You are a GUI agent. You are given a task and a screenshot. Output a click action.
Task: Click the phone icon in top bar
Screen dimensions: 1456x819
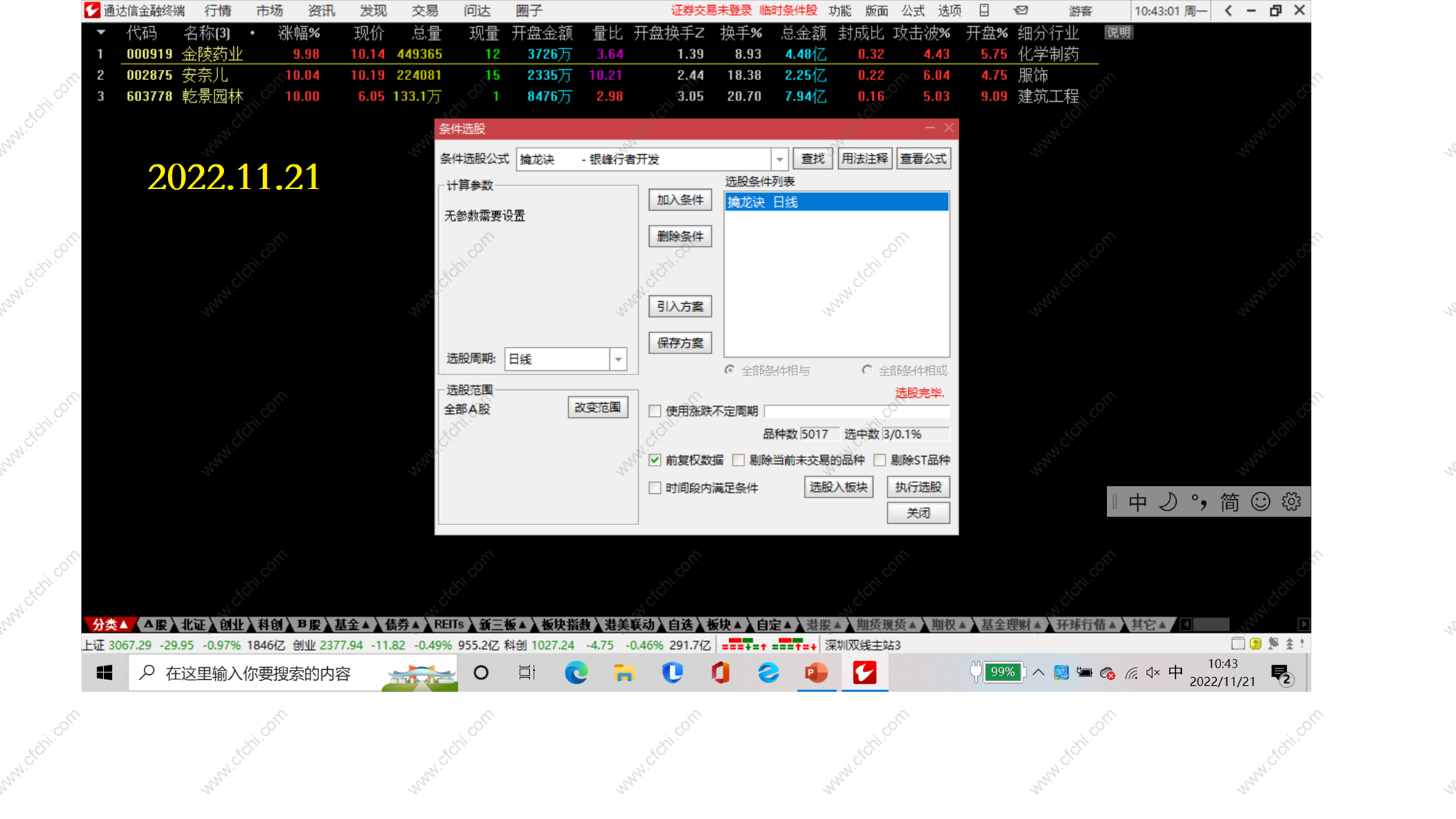(x=984, y=10)
